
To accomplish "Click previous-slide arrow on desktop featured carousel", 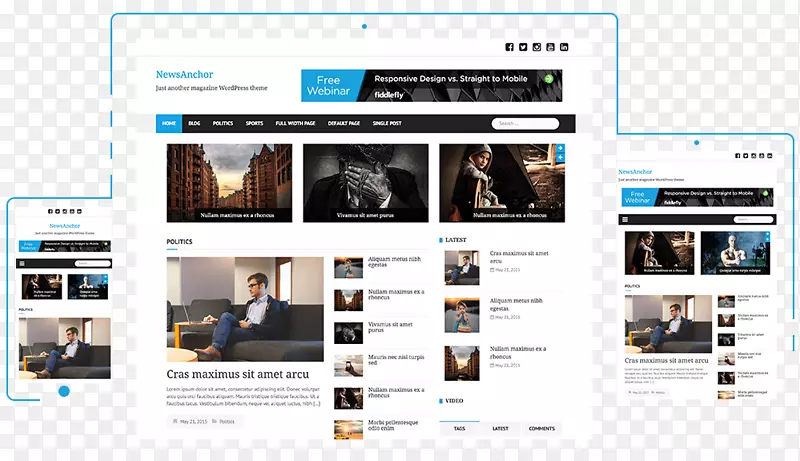I will [560, 158].
